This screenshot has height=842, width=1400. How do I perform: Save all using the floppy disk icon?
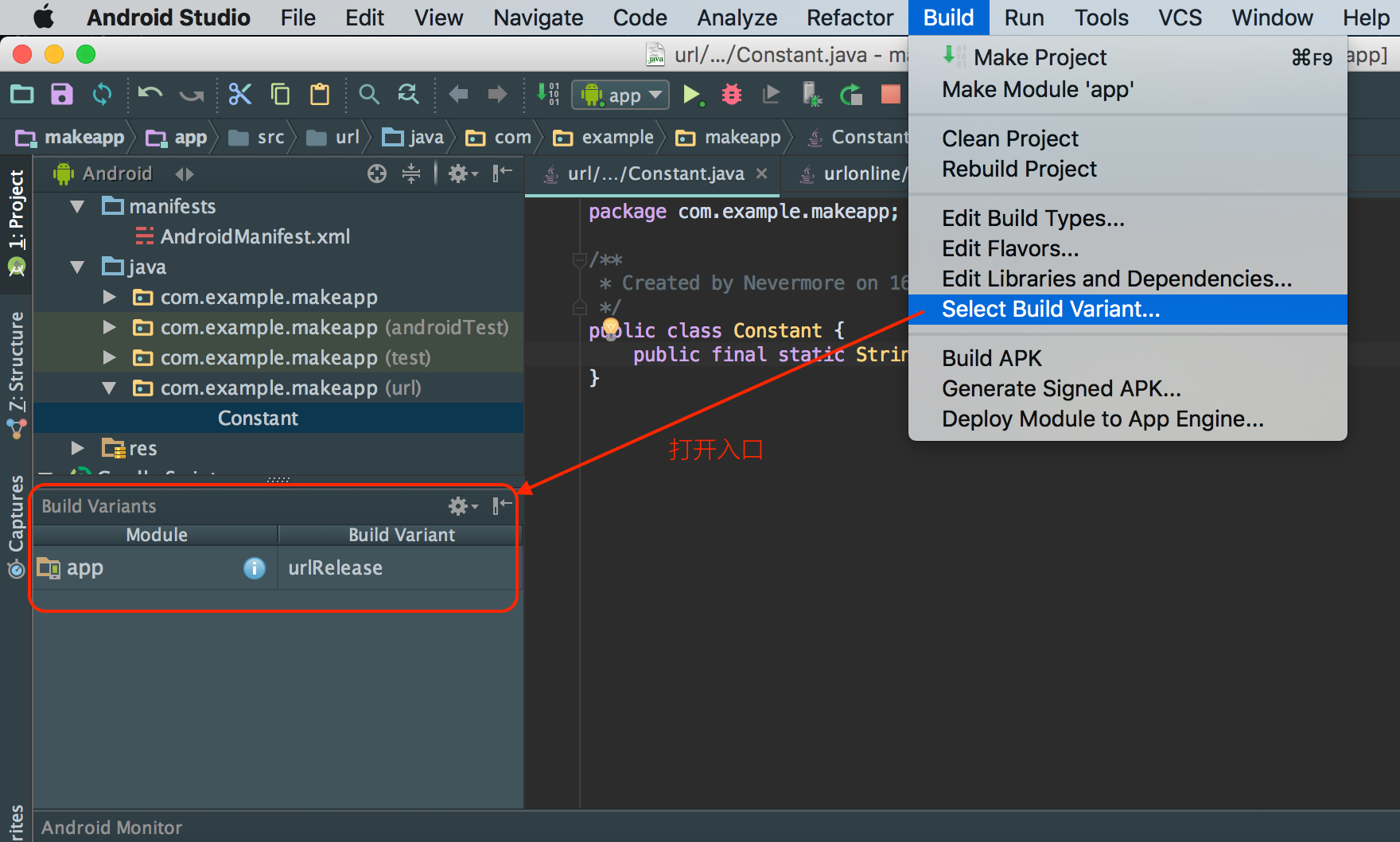pyautogui.click(x=61, y=95)
